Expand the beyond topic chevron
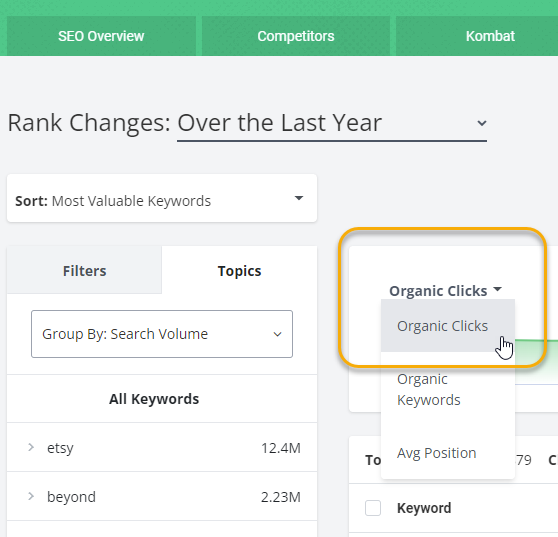The image size is (558, 537). 31,496
